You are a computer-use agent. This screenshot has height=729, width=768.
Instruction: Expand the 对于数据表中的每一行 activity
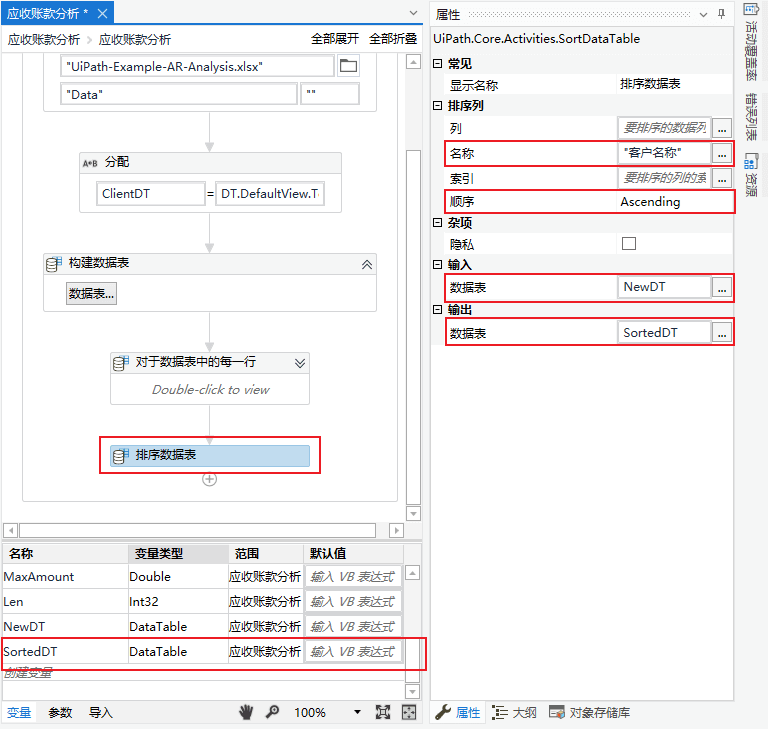tap(299, 363)
